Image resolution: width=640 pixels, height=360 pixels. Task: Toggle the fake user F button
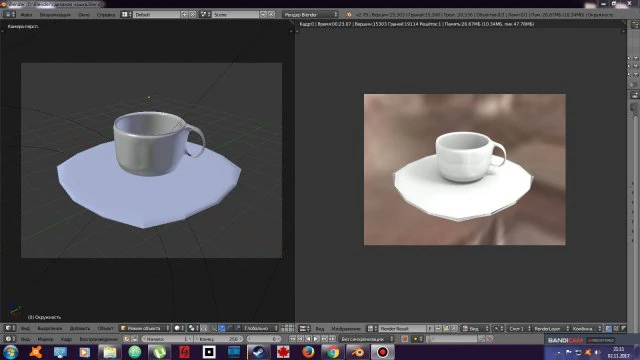point(430,328)
